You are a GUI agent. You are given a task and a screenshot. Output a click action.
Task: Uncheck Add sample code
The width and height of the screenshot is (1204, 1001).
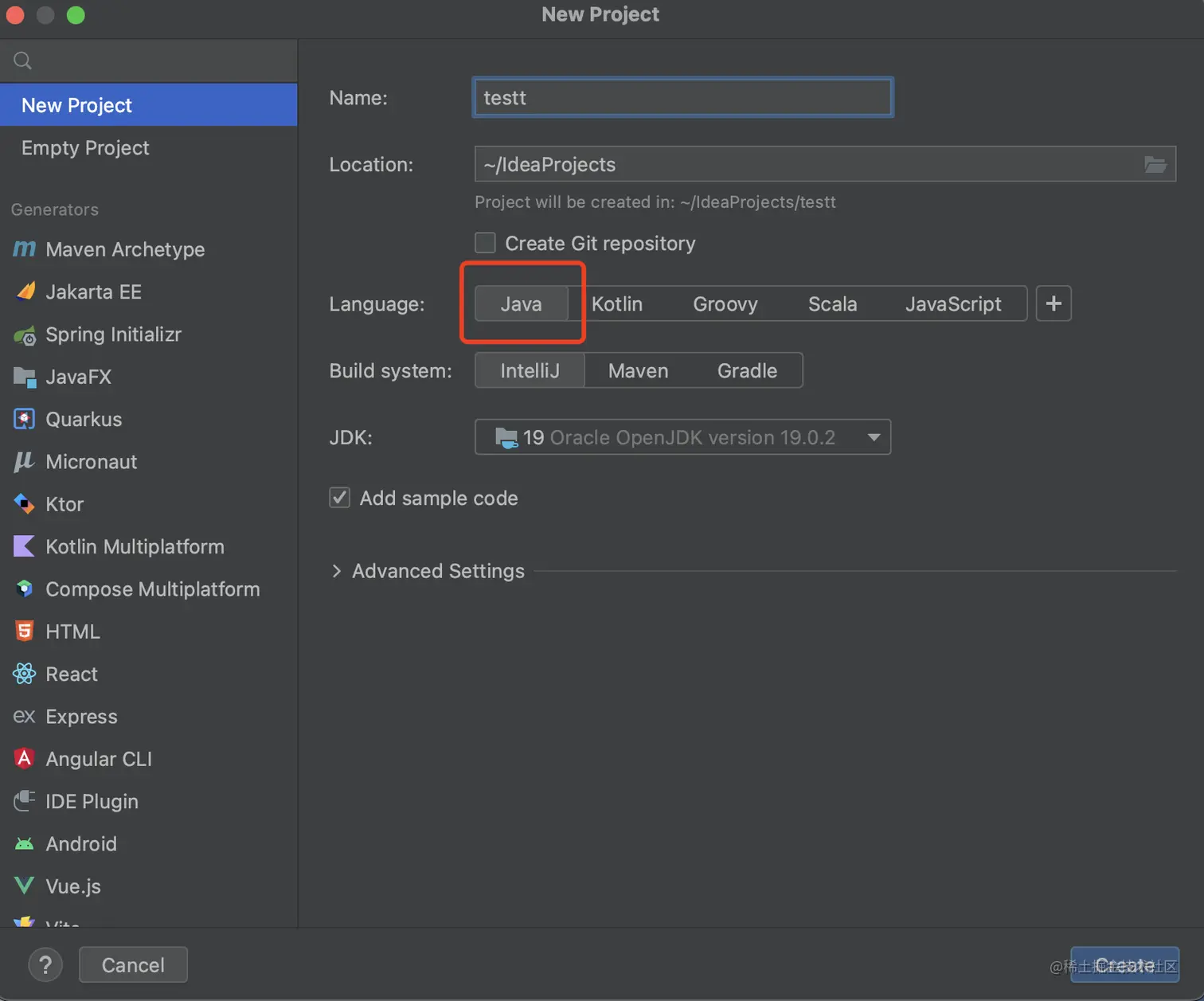[340, 498]
